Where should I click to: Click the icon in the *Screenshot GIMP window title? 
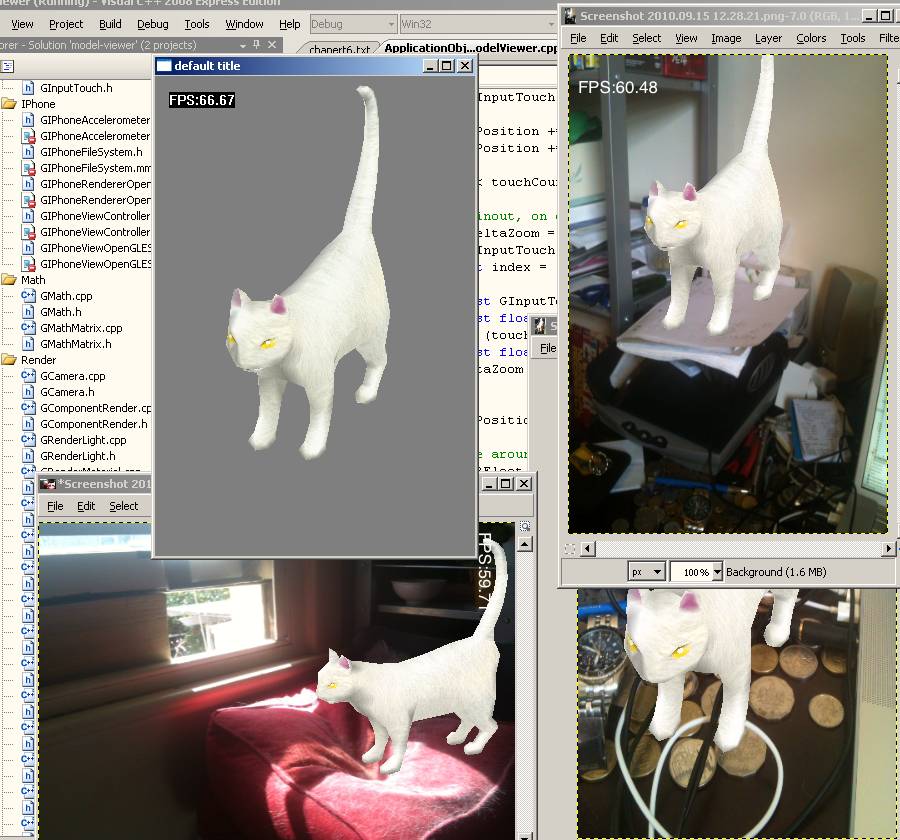pyautogui.click(x=48, y=484)
